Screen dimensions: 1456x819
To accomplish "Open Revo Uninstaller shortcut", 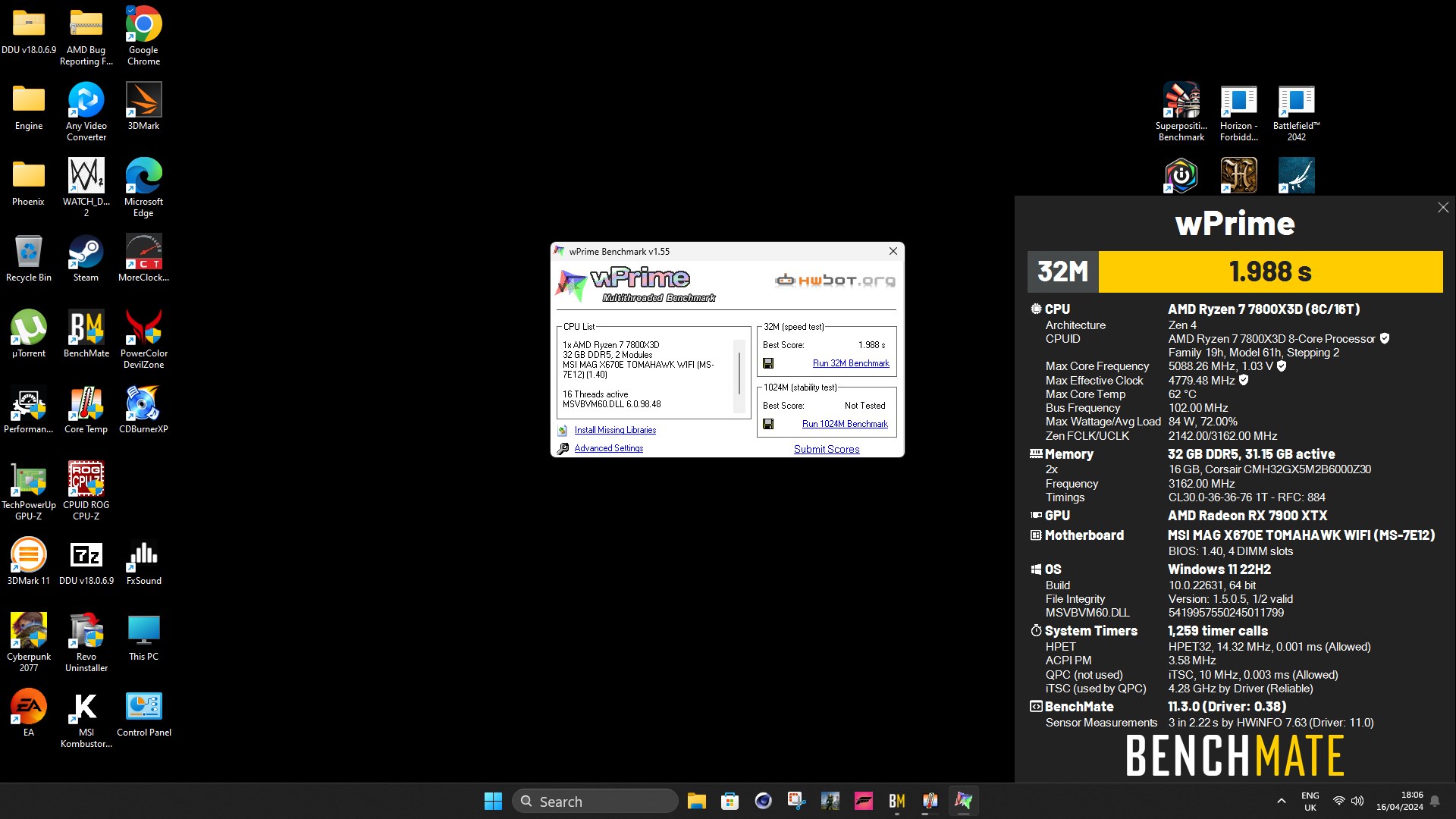I will tap(86, 642).
